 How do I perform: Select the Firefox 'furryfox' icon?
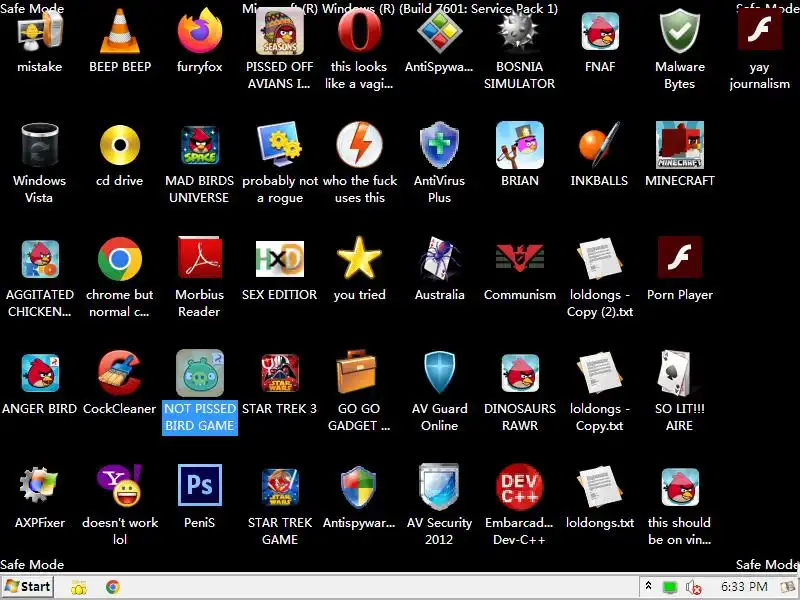[x=199, y=32]
